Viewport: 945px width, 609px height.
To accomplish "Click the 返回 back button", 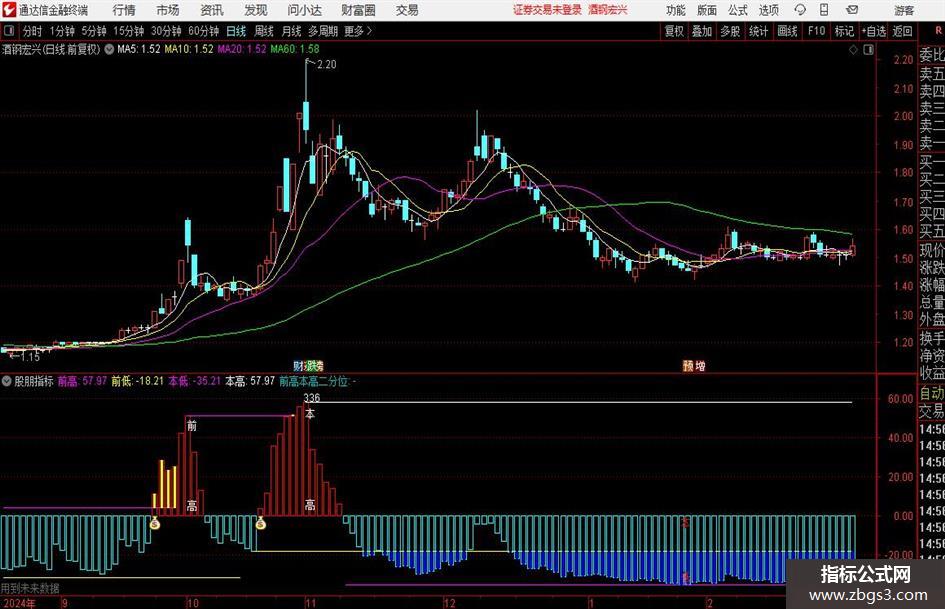I will tap(902, 31).
